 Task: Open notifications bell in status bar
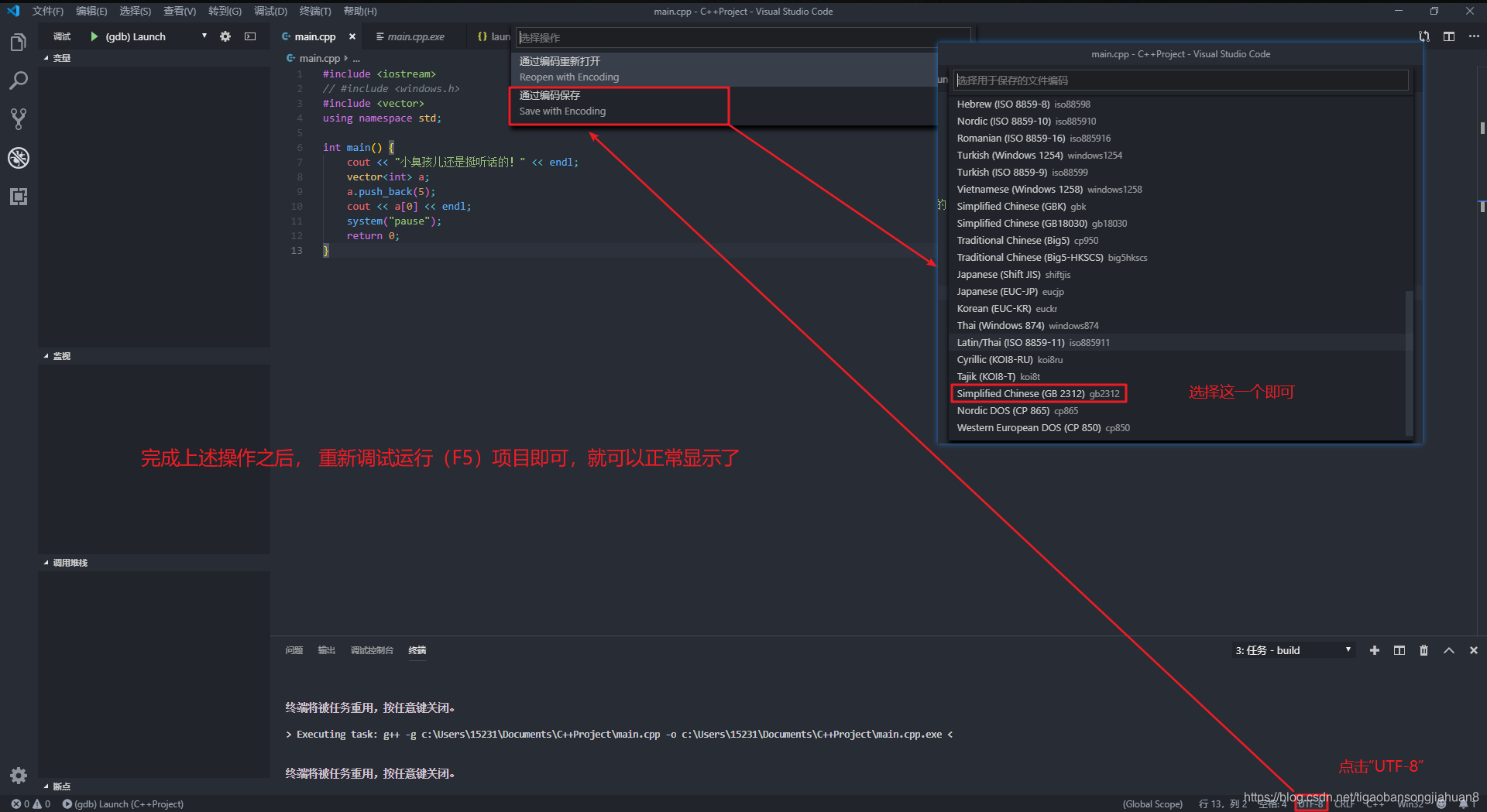[1463, 804]
